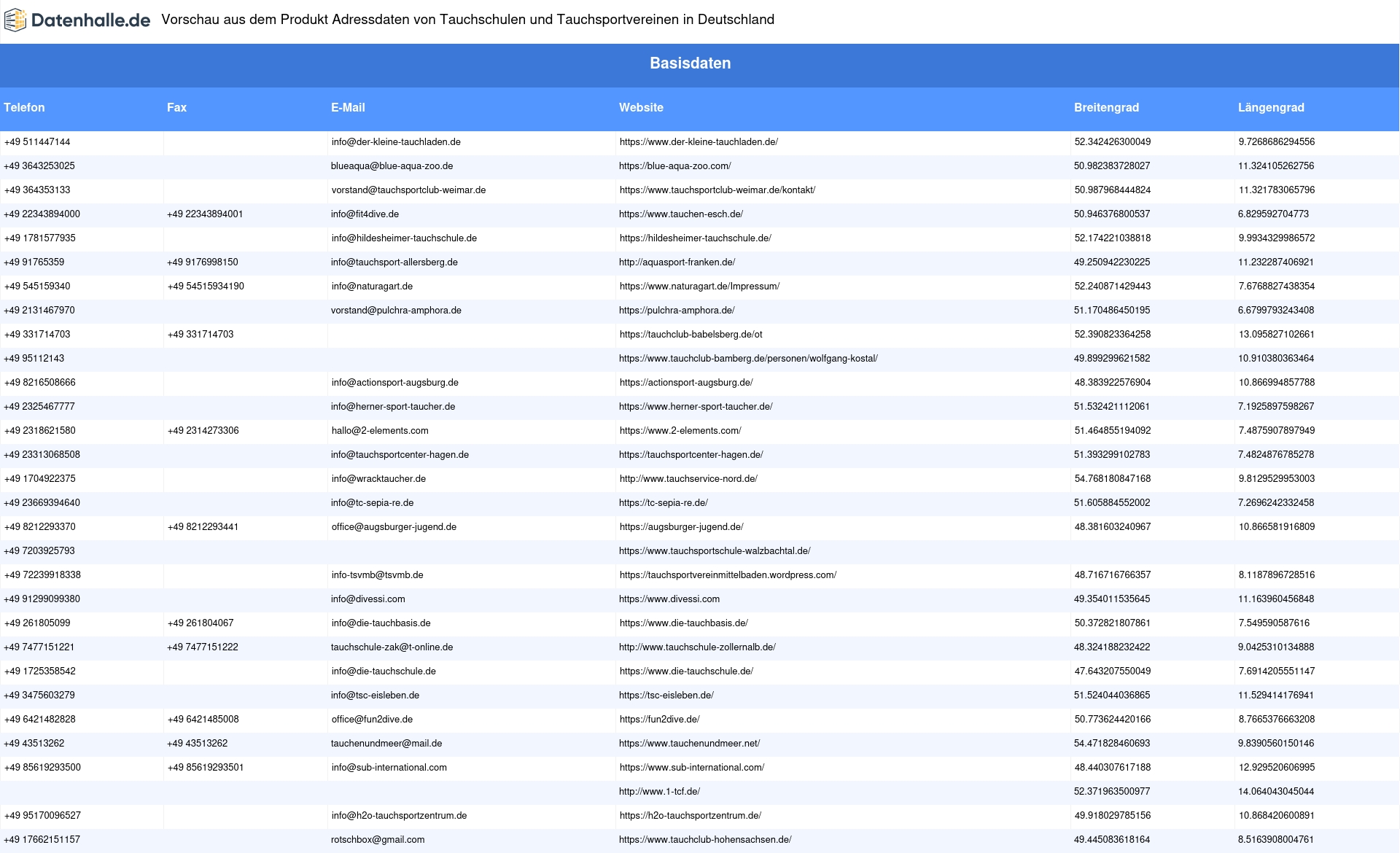Click the E-Mail column header
The image size is (1400, 853).
(348, 107)
